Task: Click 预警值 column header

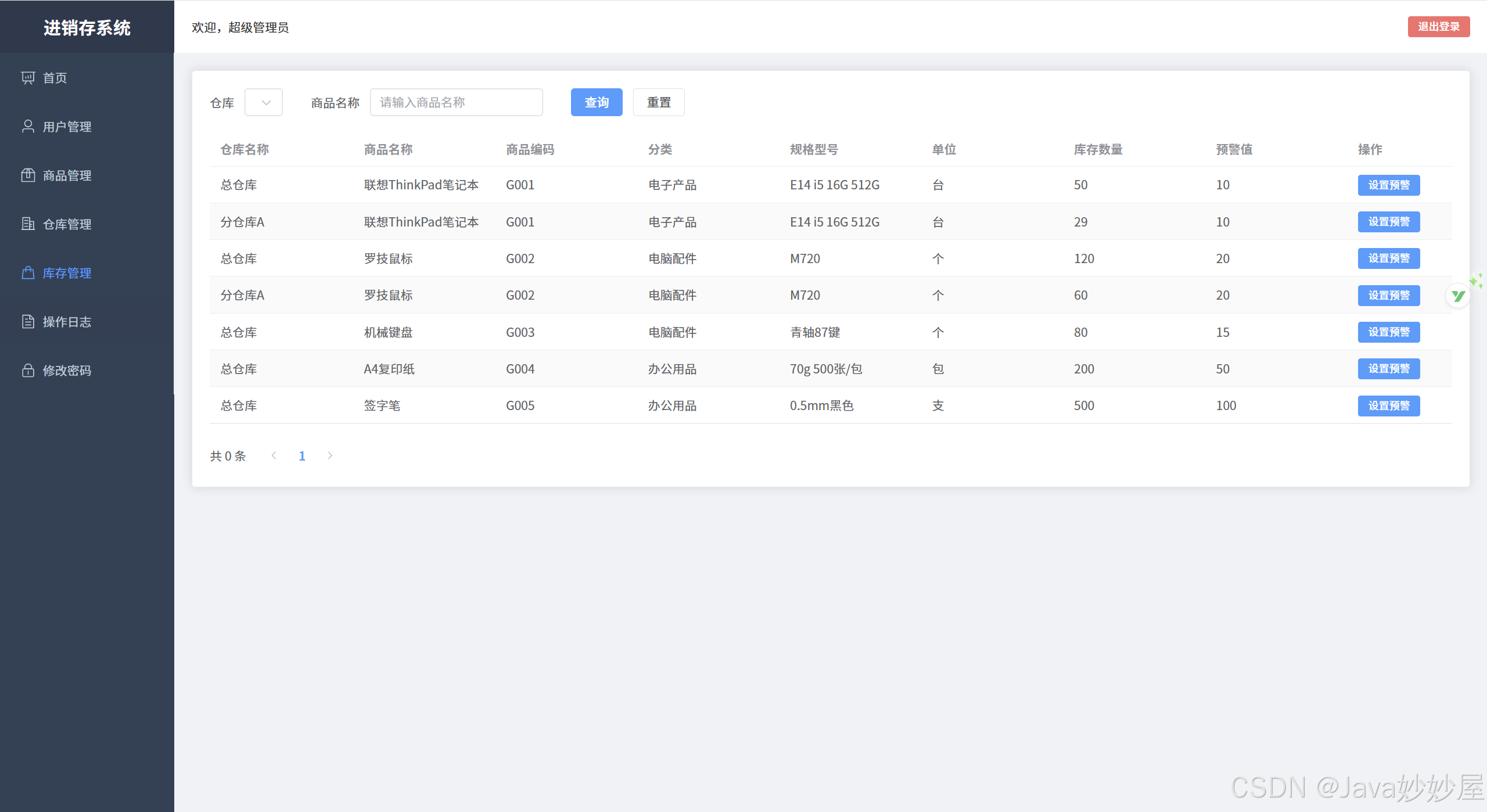Action: [1234, 149]
